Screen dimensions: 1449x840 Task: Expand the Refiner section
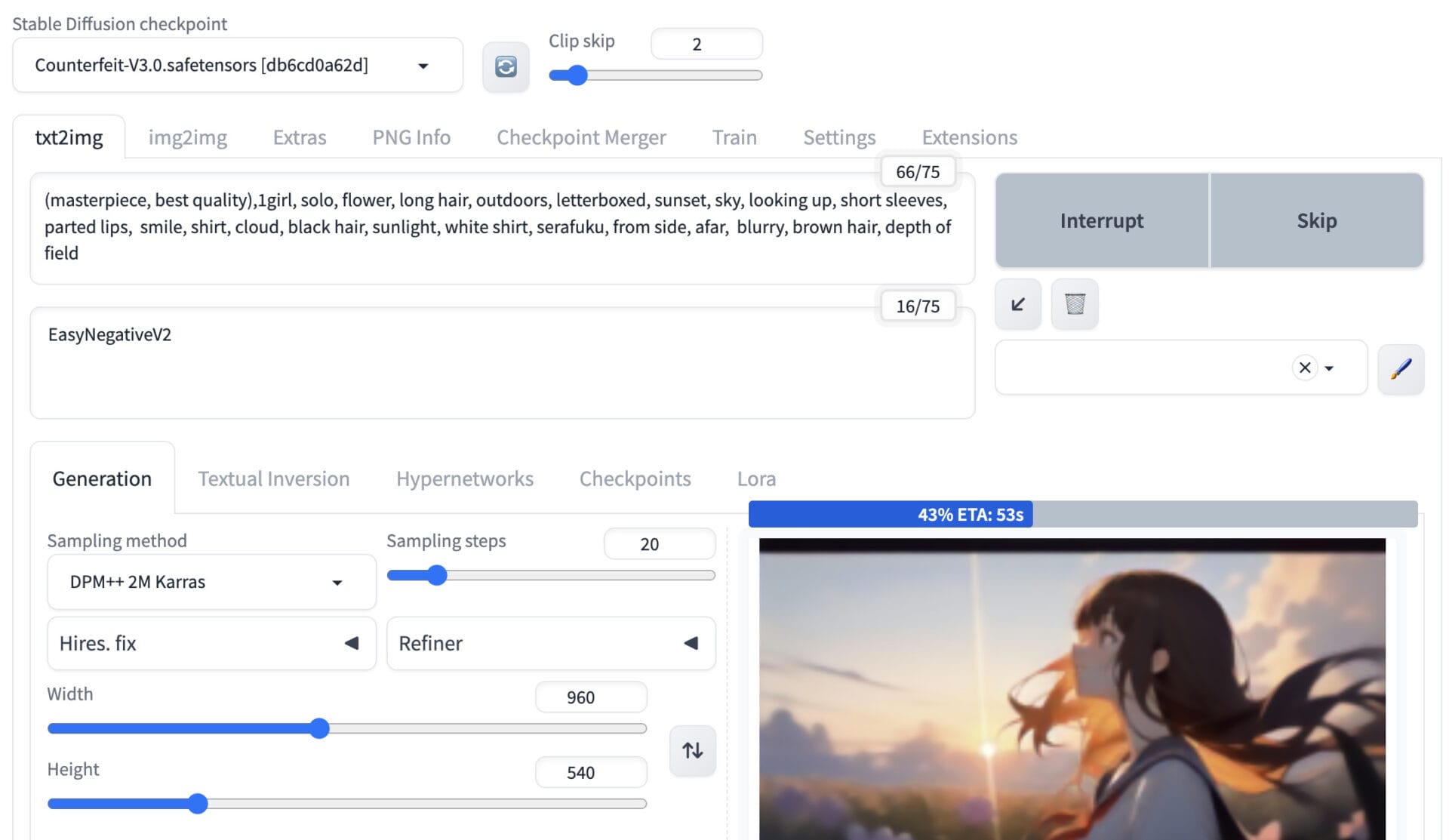coord(691,643)
